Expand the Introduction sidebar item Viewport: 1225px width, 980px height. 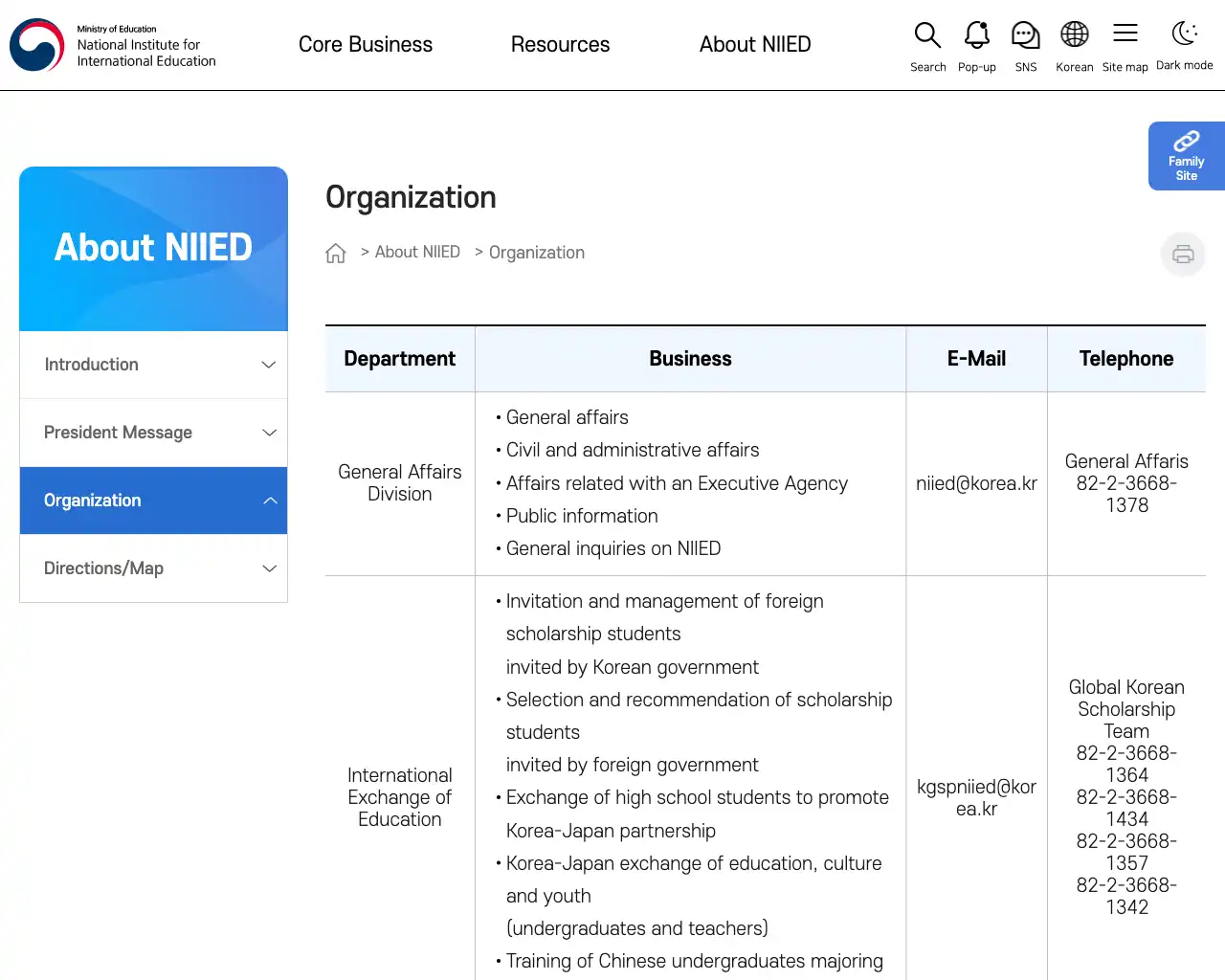153,365
